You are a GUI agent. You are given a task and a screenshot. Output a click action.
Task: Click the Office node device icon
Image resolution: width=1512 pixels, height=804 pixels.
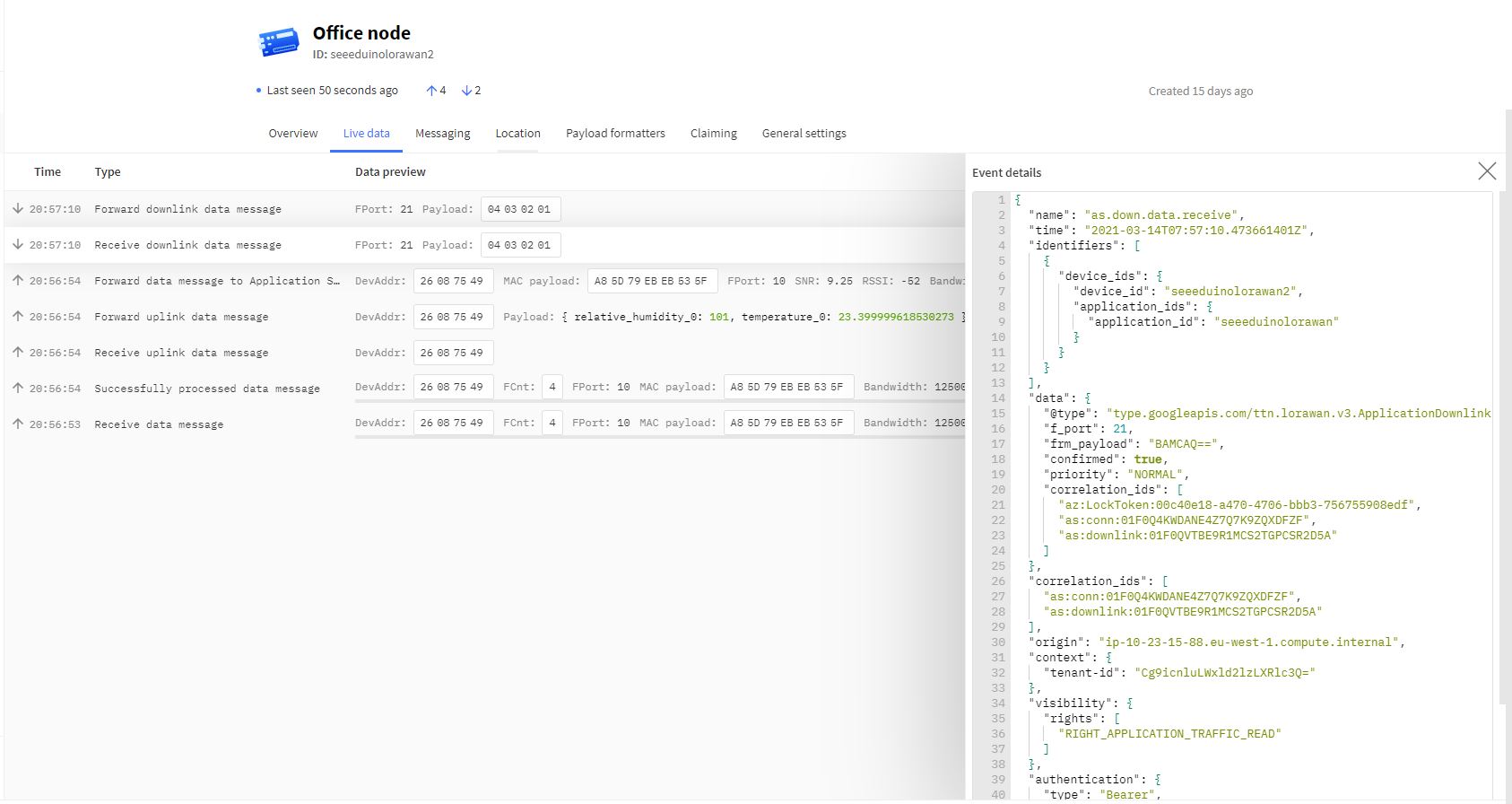pyautogui.click(x=279, y=42)
